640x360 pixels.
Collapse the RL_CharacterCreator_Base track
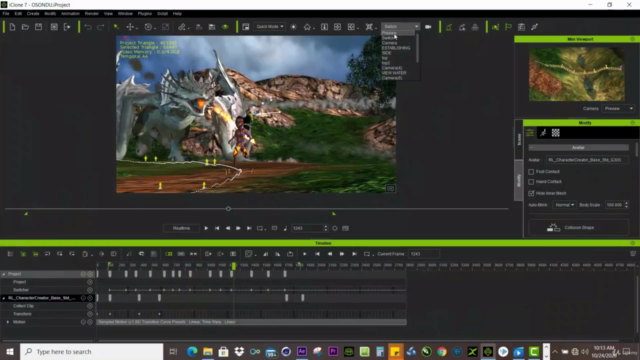(x=4, y=298)
